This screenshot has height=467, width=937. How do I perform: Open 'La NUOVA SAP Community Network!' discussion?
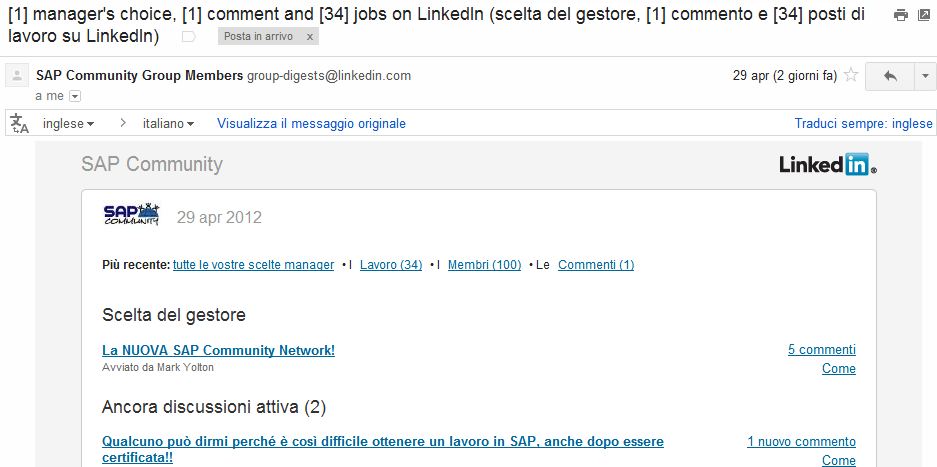pos(218,350)
